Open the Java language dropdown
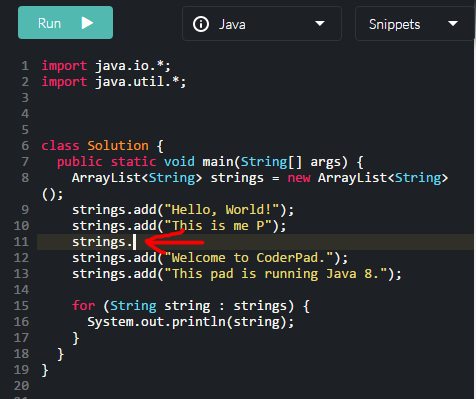 (x=262, y=24)
